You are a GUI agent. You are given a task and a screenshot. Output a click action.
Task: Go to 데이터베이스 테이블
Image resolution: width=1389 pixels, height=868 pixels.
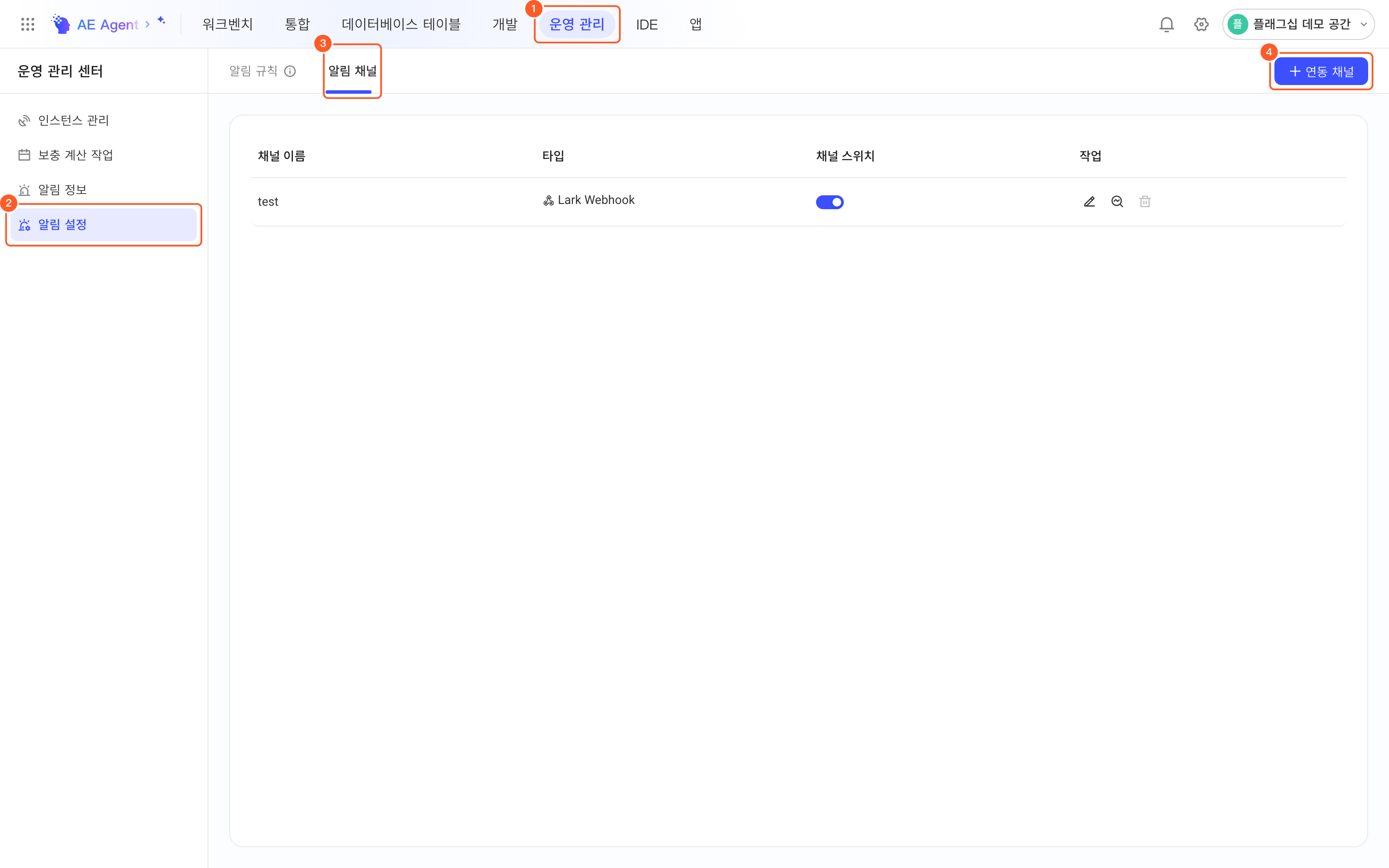click(401, 24)
